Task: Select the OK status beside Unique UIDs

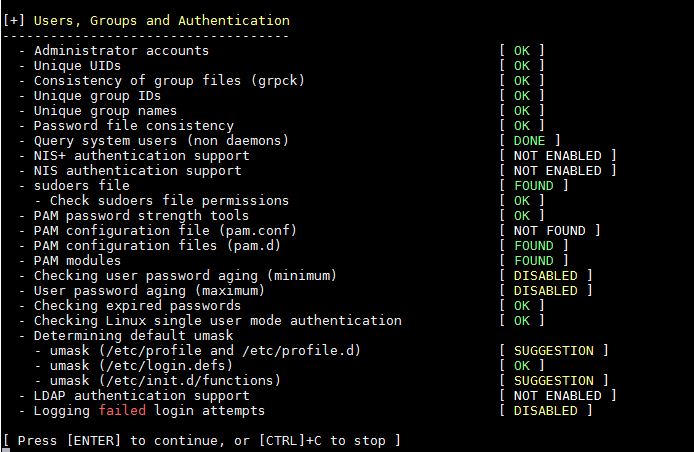Action: click(522, 65)
